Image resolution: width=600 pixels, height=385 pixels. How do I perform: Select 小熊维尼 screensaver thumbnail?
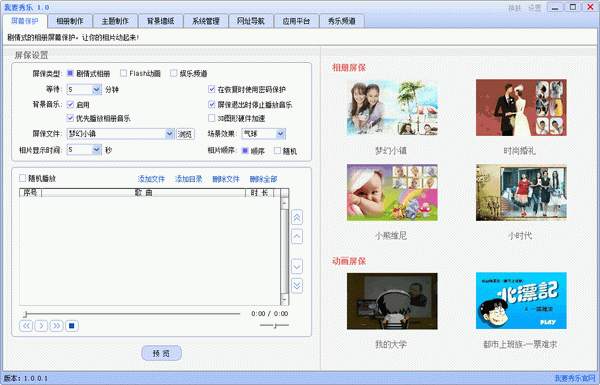(392, 192)
